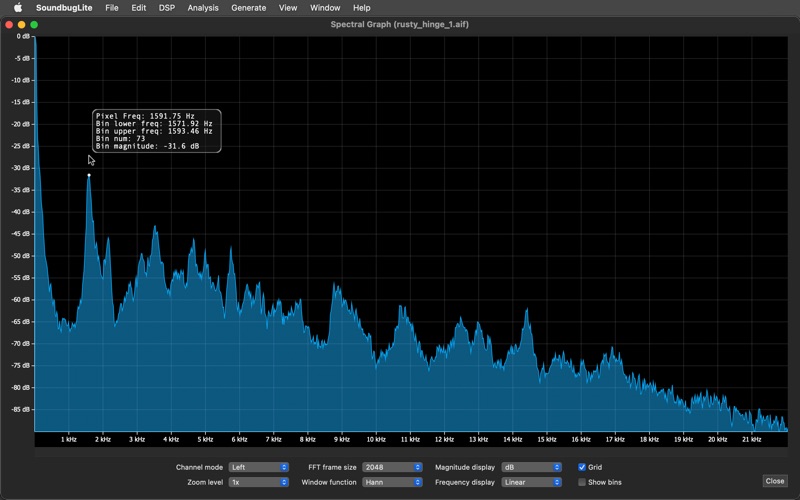Click the white peak marker at -31.6 dB
Viewport: 800px width, 500px height.
click(89, 175)
